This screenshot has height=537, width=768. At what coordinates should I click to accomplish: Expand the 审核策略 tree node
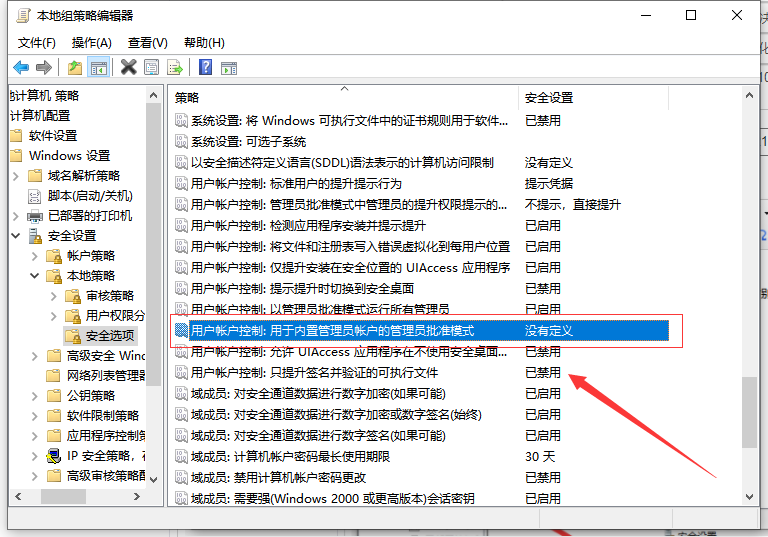coord(53,296)
